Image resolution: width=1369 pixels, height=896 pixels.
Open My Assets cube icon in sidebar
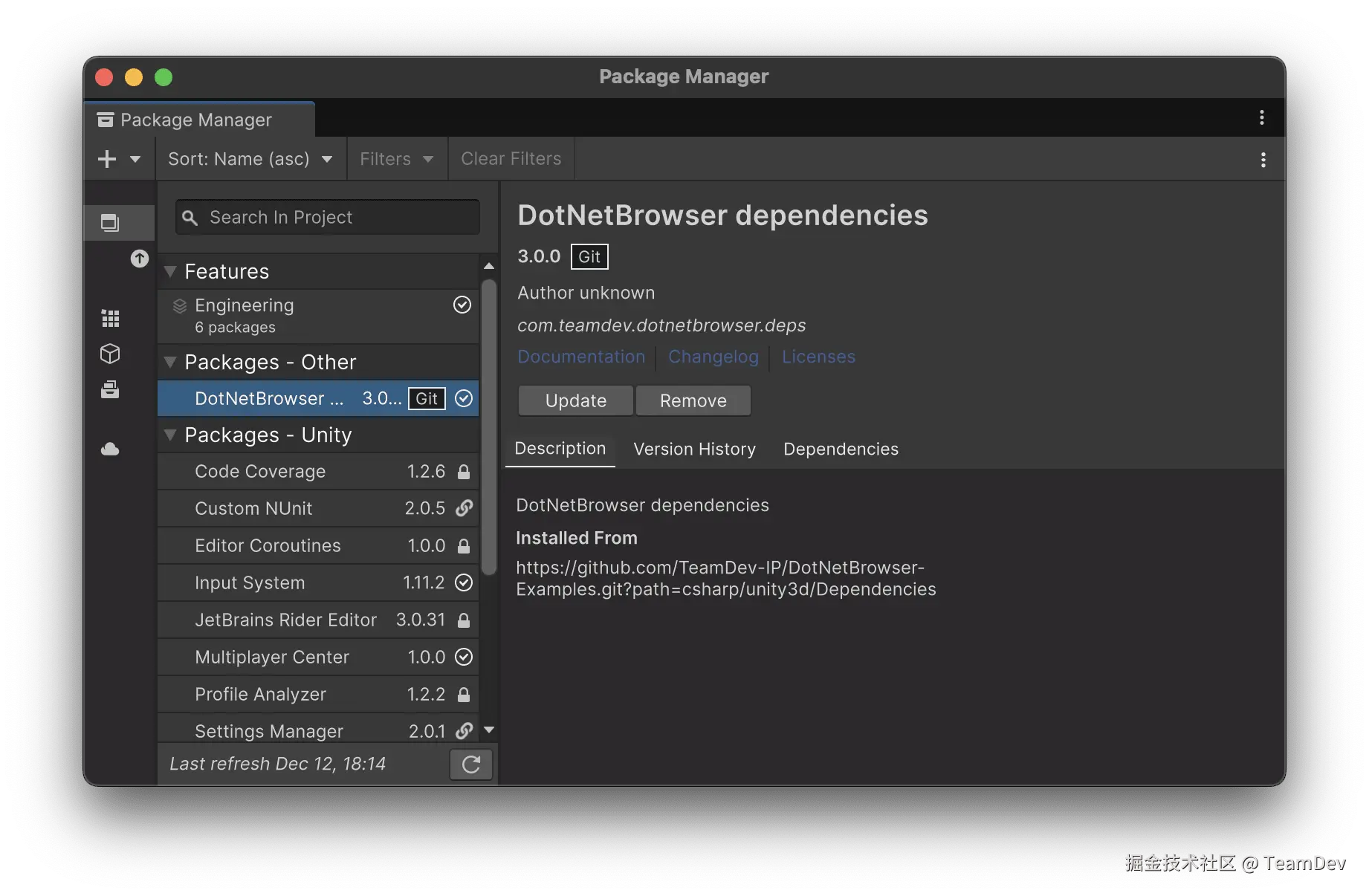pyautogui.click(x=110, y=354)
